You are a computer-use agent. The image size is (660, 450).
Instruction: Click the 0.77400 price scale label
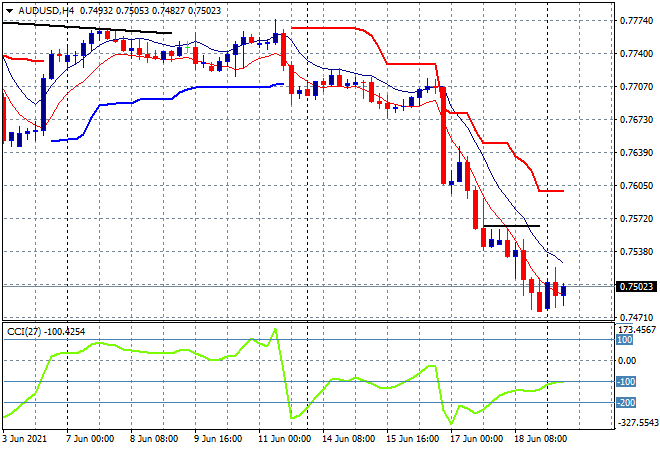click(x=636, y=53)
